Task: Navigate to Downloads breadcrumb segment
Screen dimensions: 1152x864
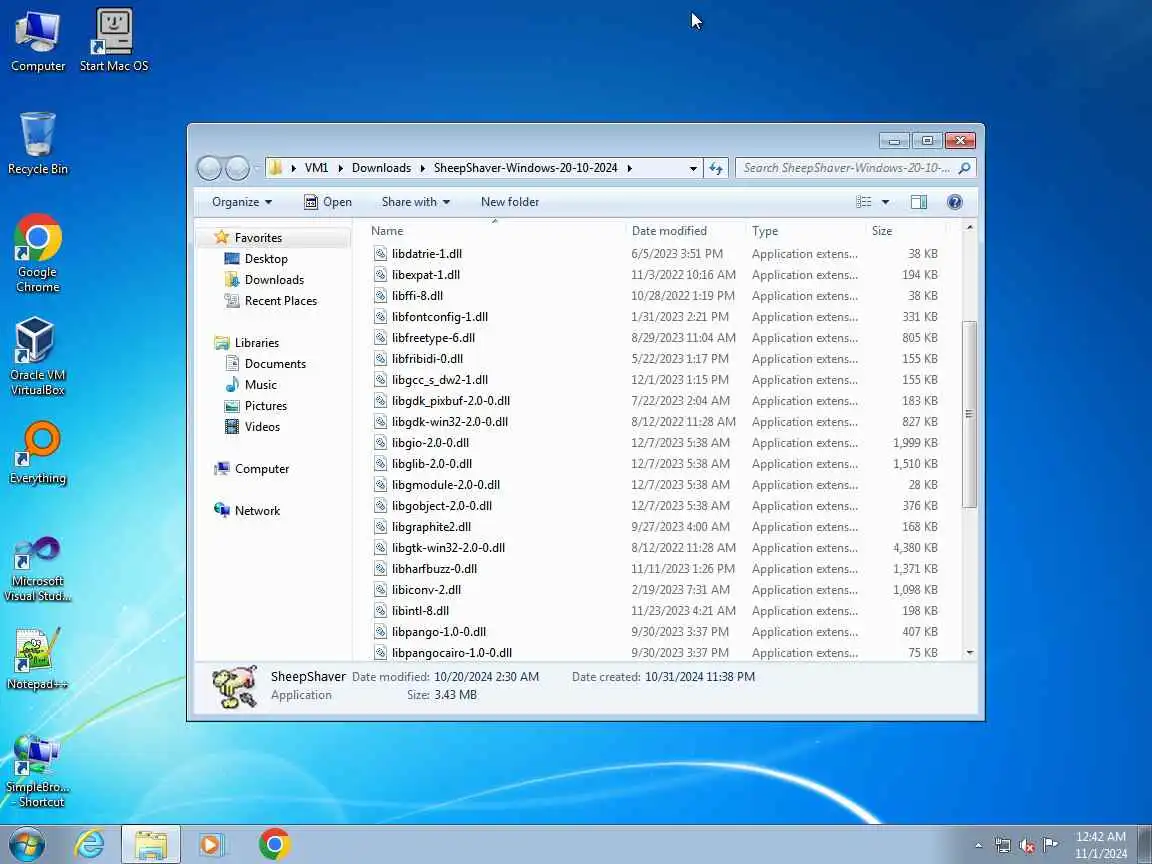Action: (x=381, y=168)
